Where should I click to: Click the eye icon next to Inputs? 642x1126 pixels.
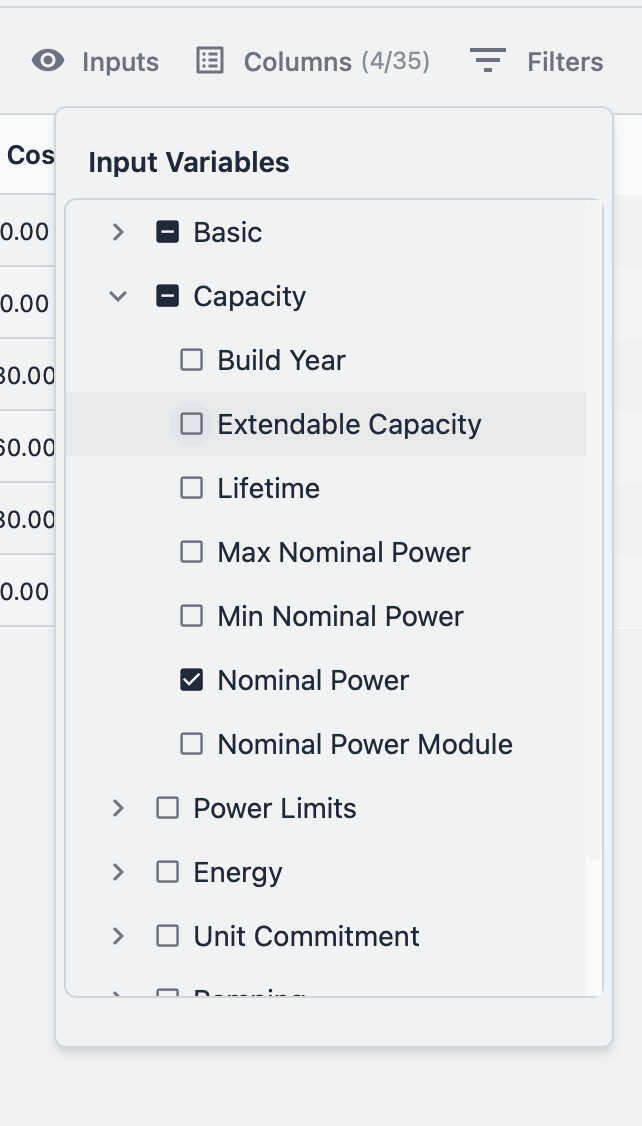point(45,61)
